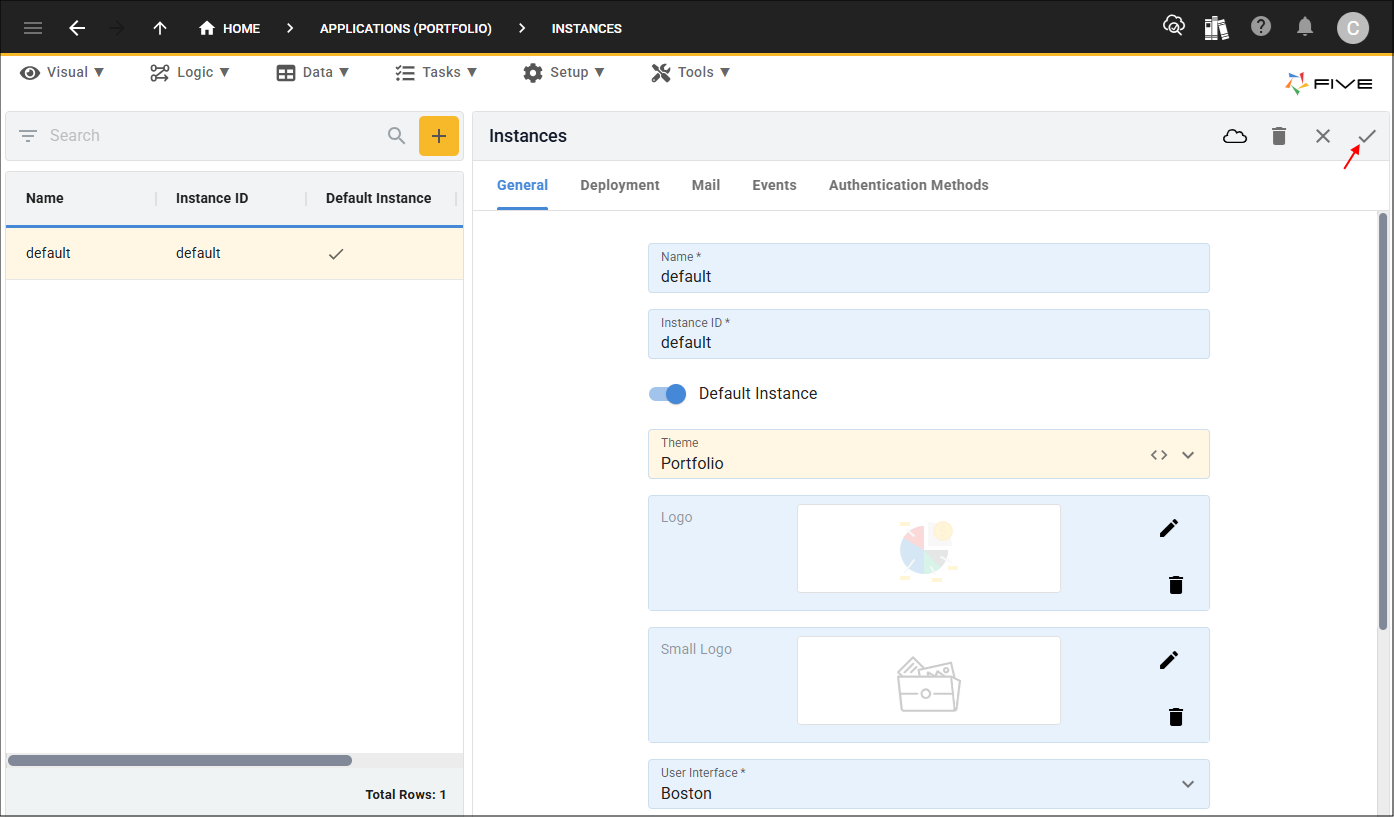Switch to Authentication Methods tab
This screenshot has height=817, width=1394.
(909, 185)
